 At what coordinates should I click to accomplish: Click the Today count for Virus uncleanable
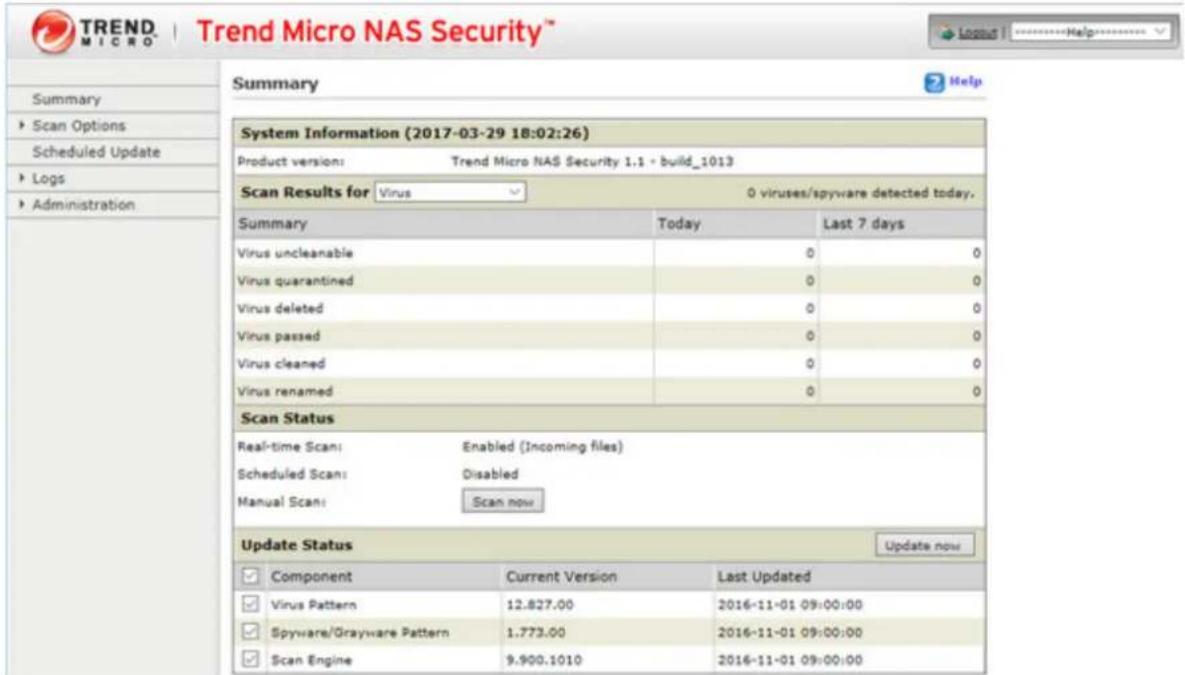[809, 253]
